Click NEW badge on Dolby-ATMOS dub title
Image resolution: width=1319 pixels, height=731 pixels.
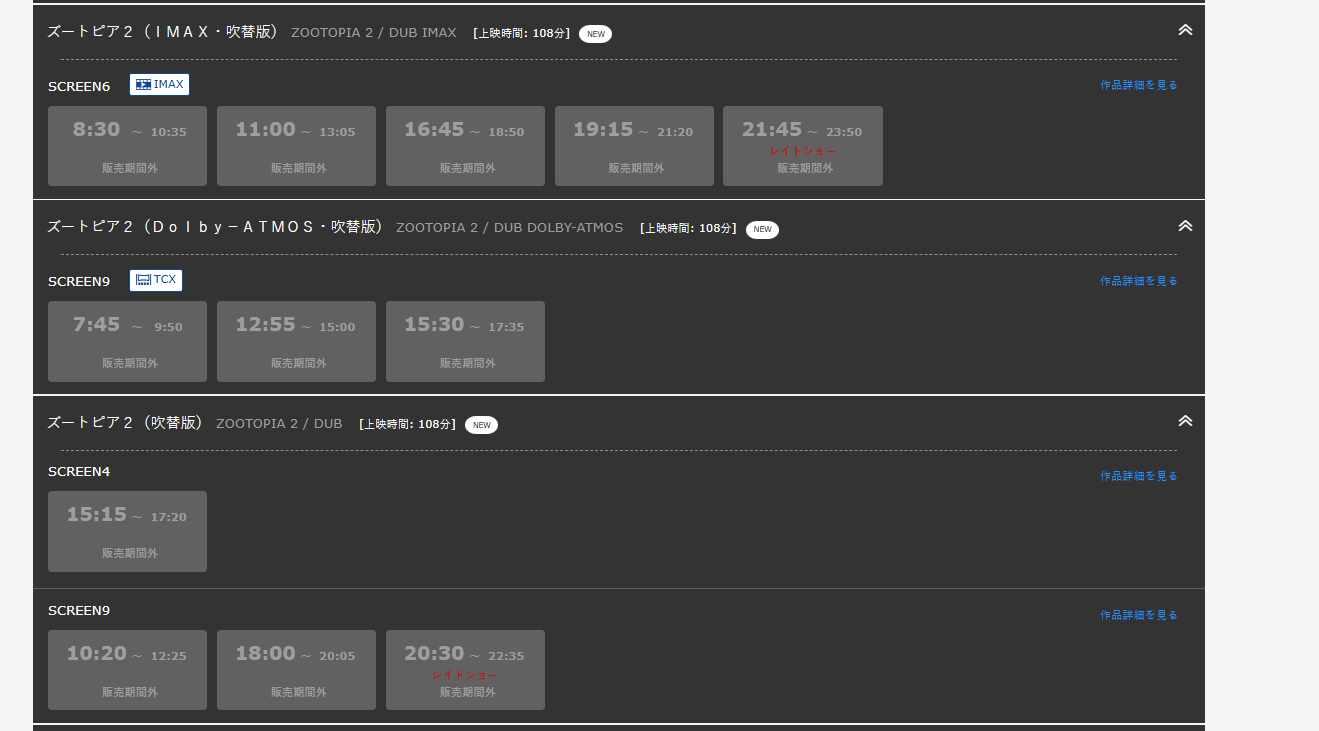coord(762,229)
